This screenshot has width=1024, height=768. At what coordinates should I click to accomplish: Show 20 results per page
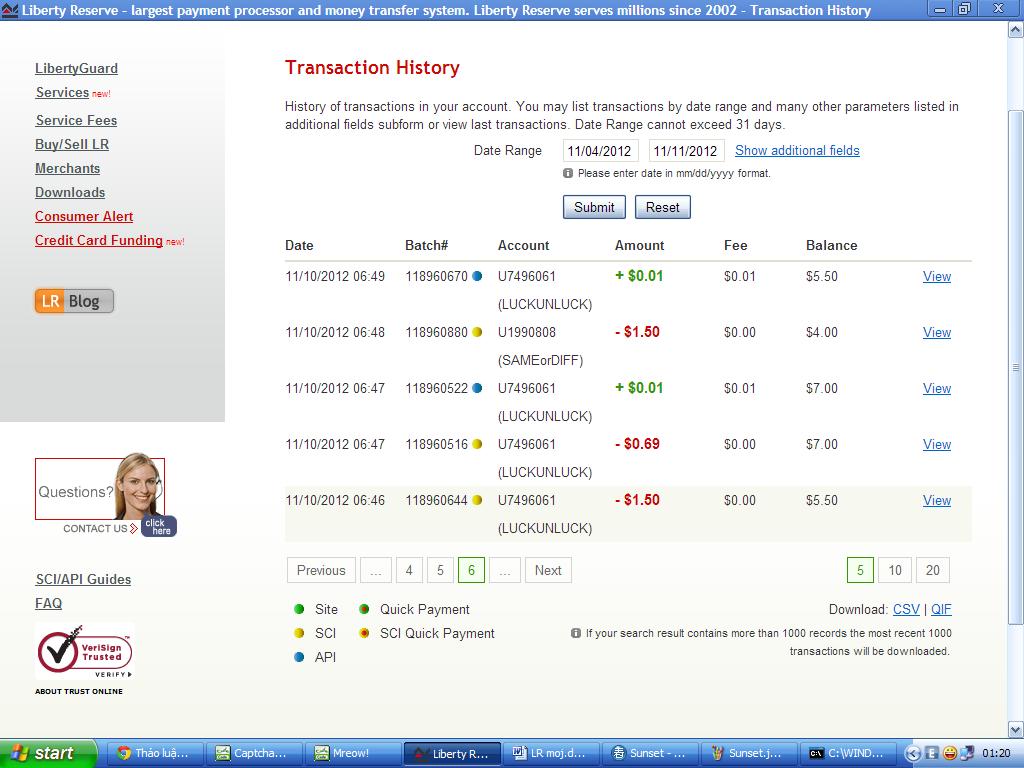pyautogui.click(x=933, y=570)
